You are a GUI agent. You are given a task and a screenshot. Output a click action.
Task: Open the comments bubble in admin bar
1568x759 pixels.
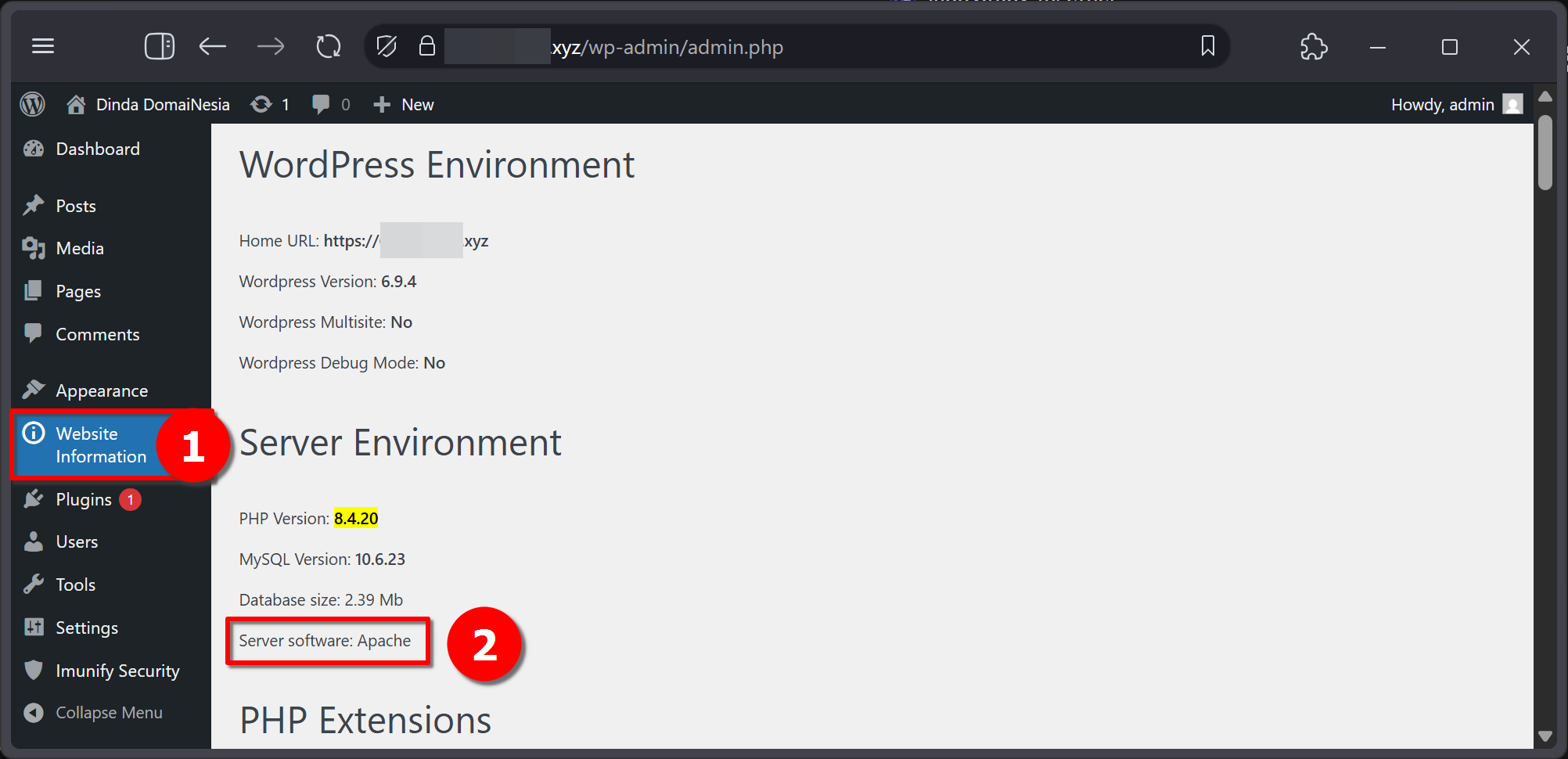[x=320, y=105]
